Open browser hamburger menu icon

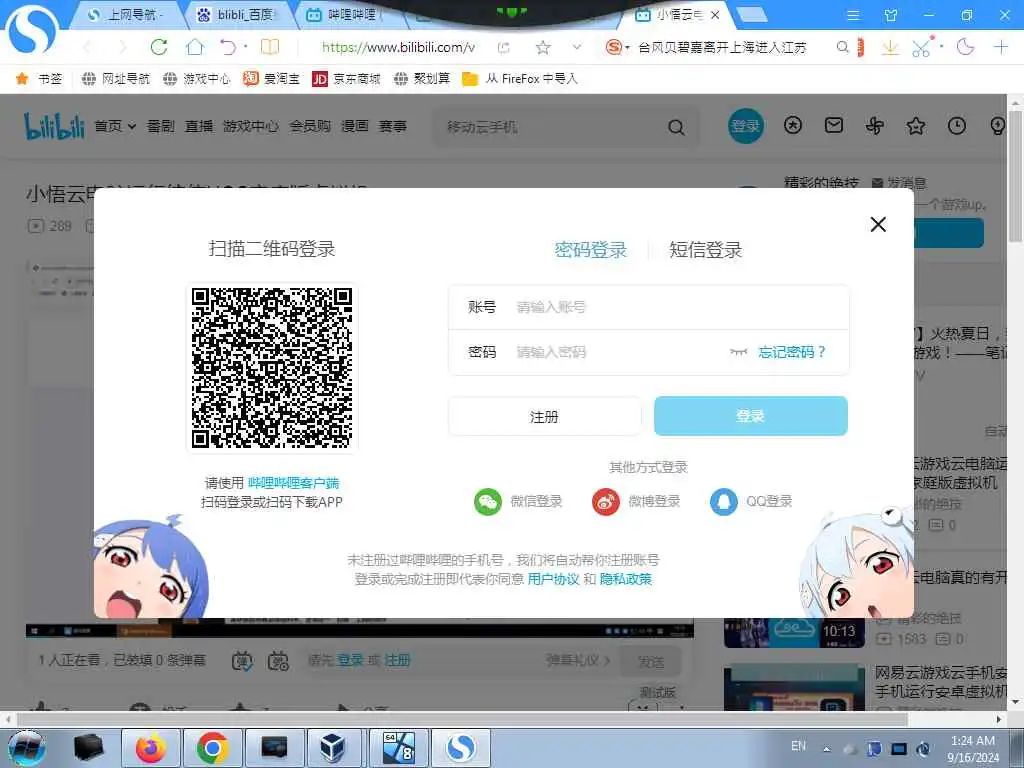click(x=853, y=14)
